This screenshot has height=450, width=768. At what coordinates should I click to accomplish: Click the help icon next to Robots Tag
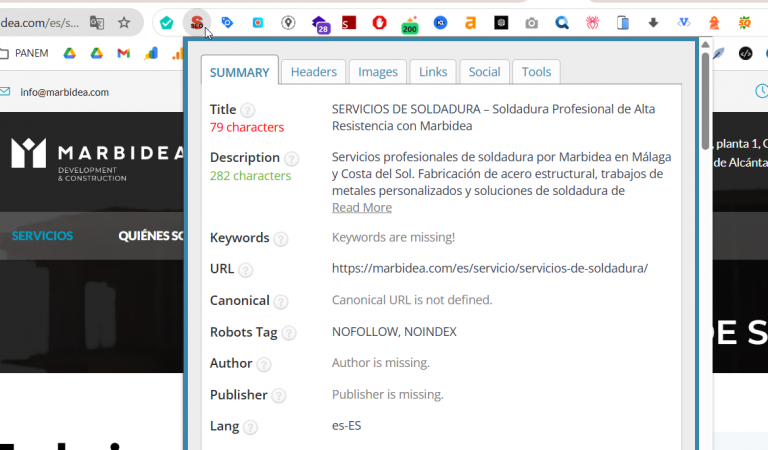[289, 333]
